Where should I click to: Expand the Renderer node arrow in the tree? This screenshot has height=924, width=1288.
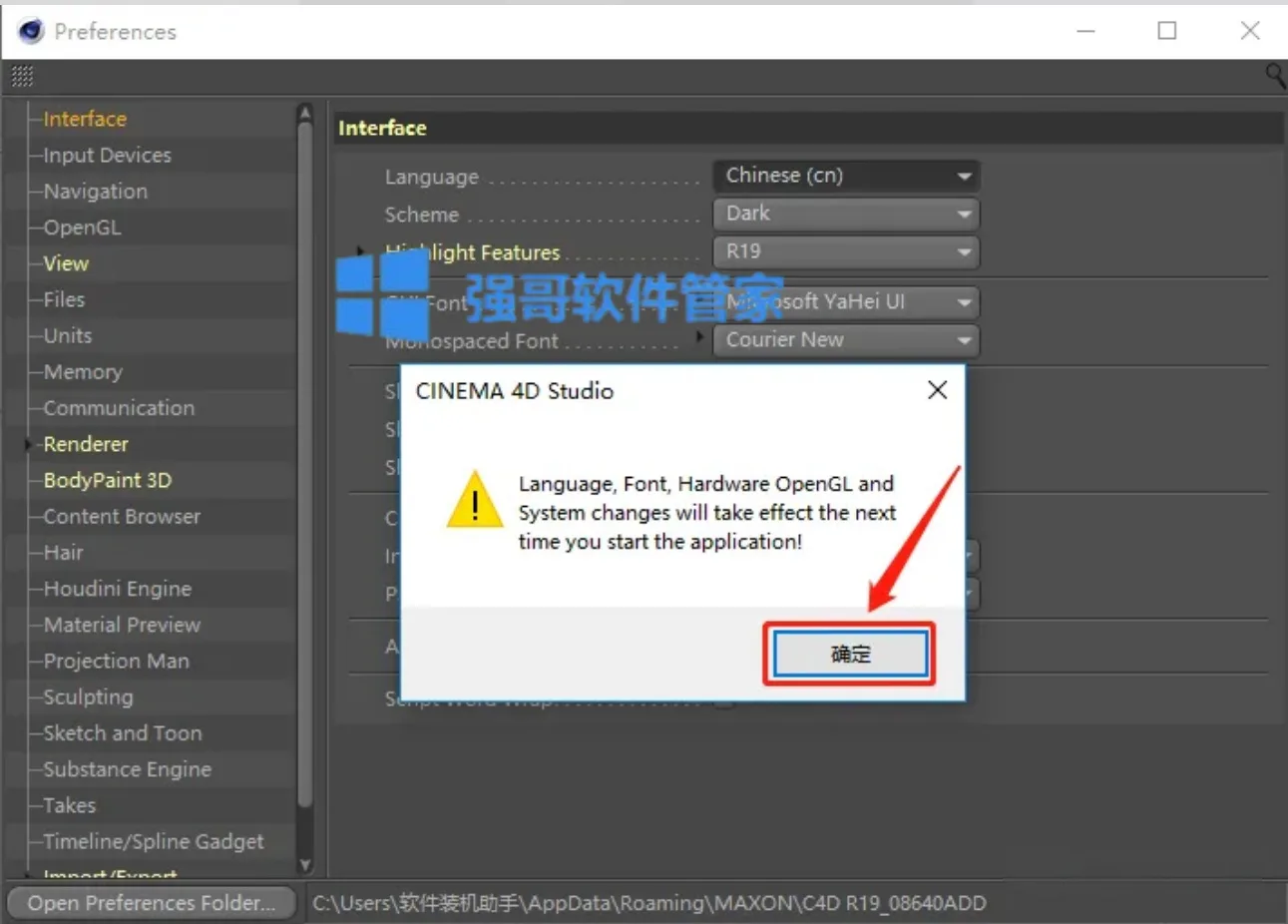29,444
